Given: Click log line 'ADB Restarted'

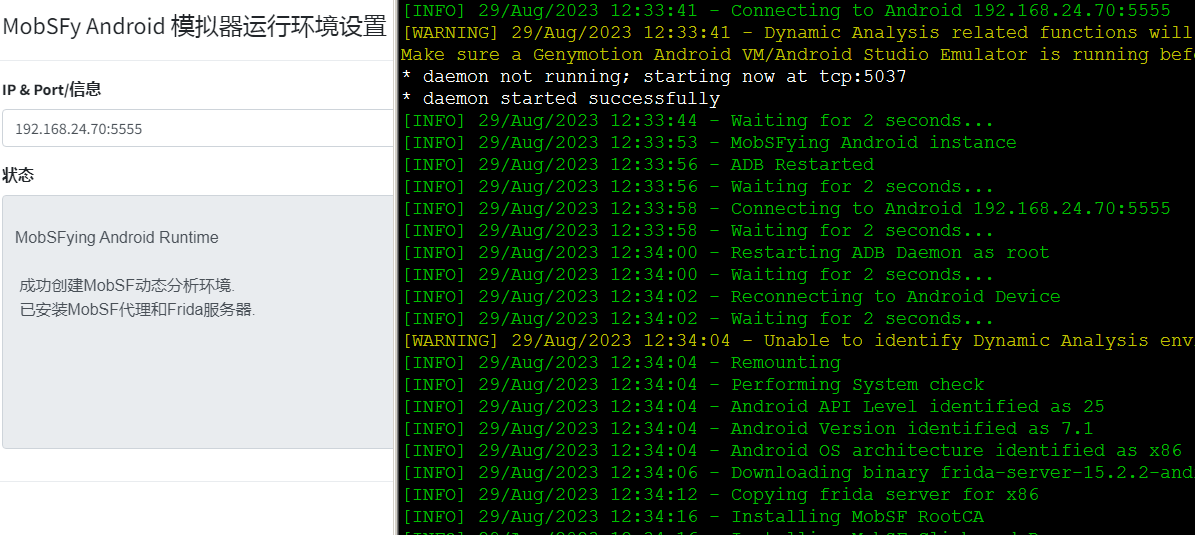Looking at the screenshot, I should pos(638,165).
